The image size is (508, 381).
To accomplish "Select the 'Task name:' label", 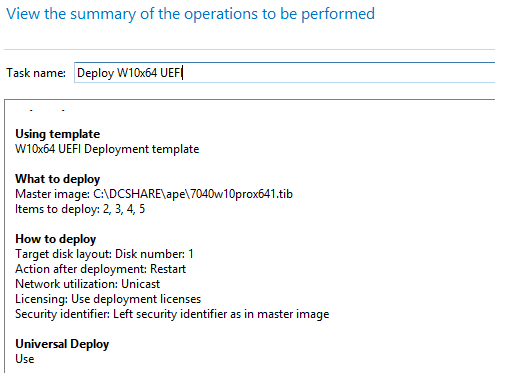I will point(36,73).
